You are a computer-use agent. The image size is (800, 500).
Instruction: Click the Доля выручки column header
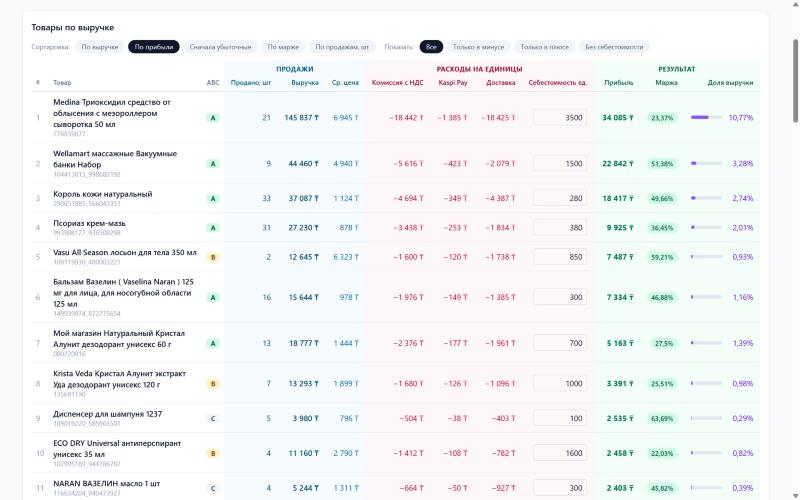730,83
